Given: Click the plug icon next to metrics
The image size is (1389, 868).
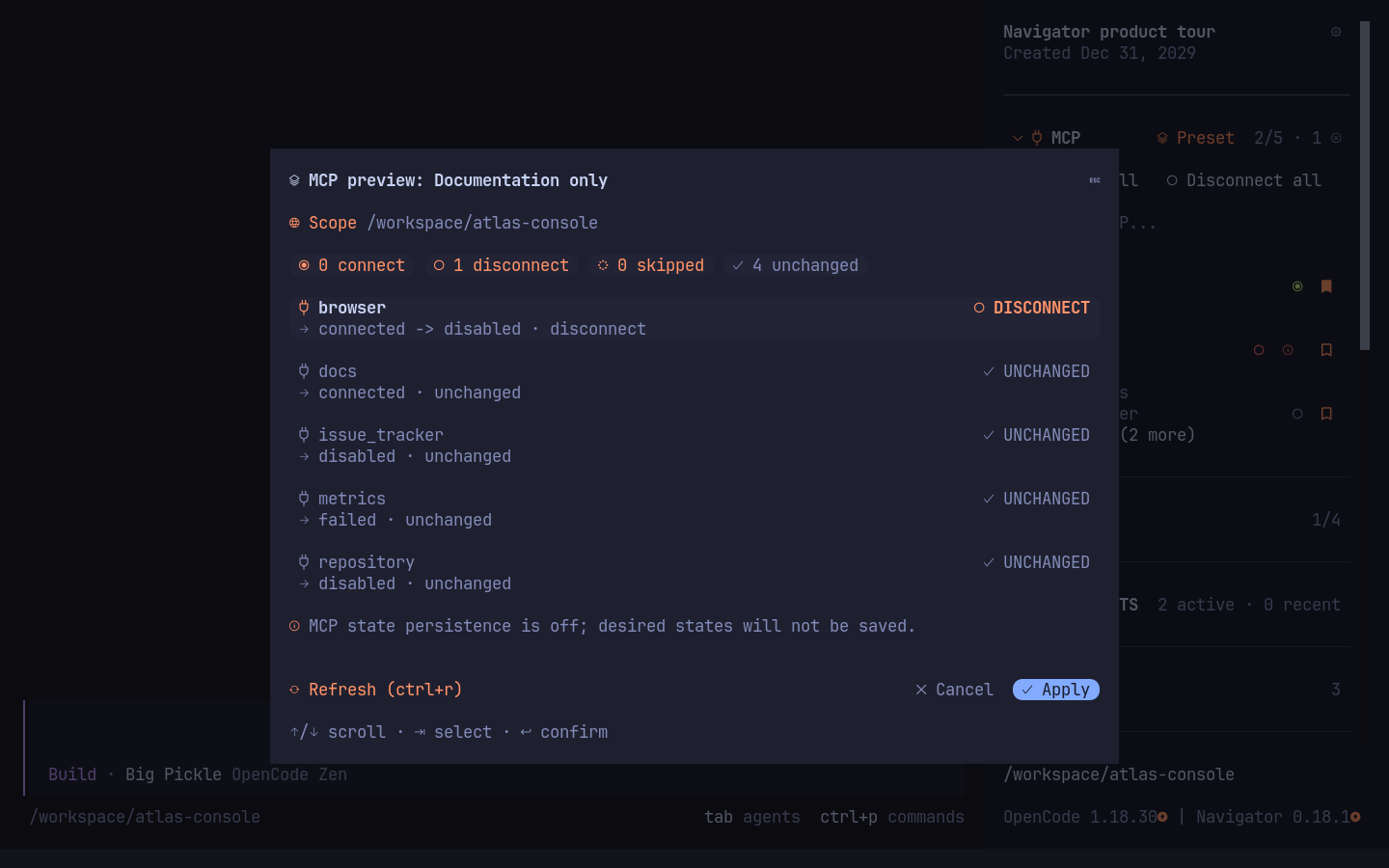Looking at the screenshot, I should [304, 499].
